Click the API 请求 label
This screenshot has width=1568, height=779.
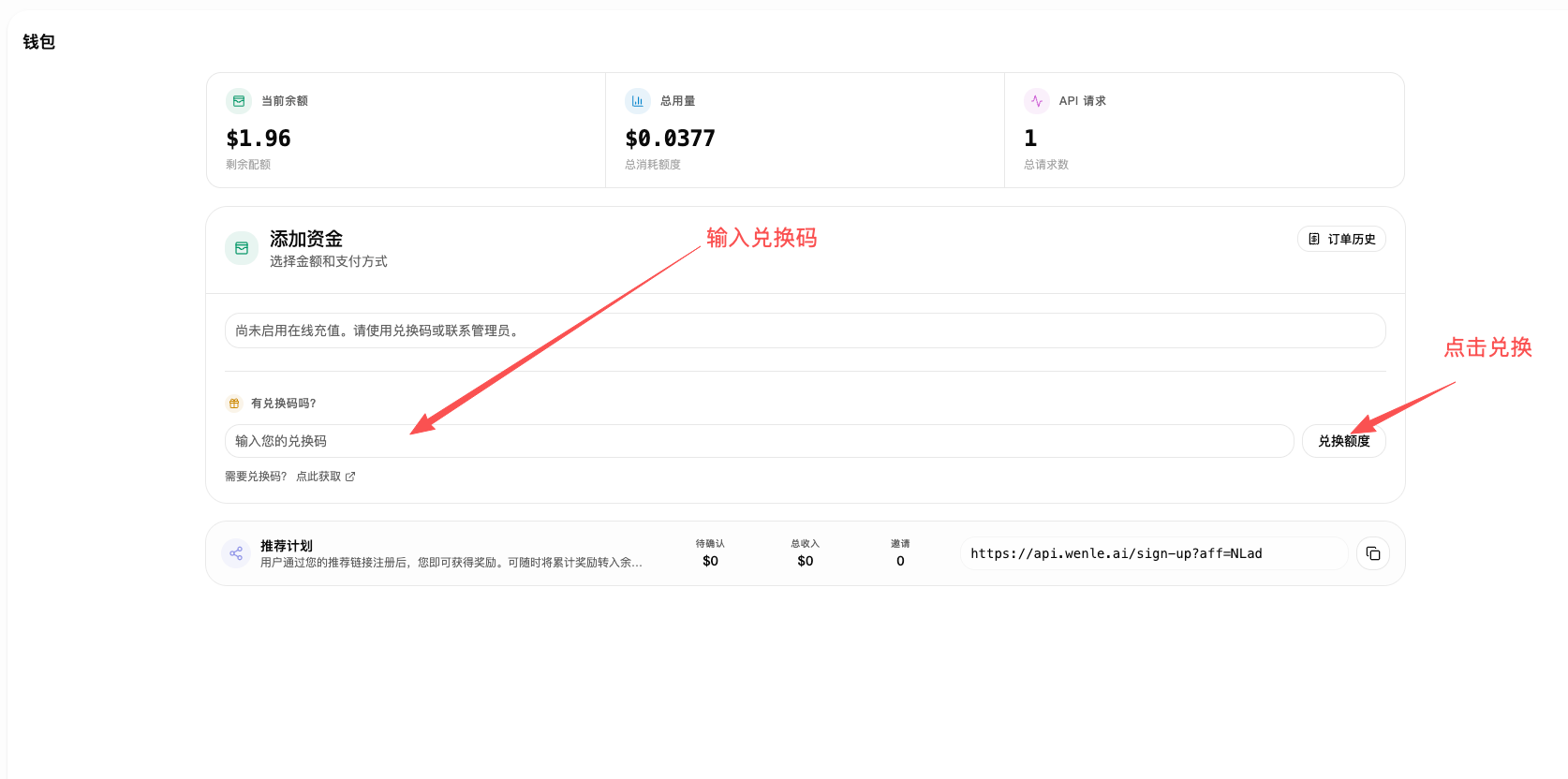coord(1083,101)
